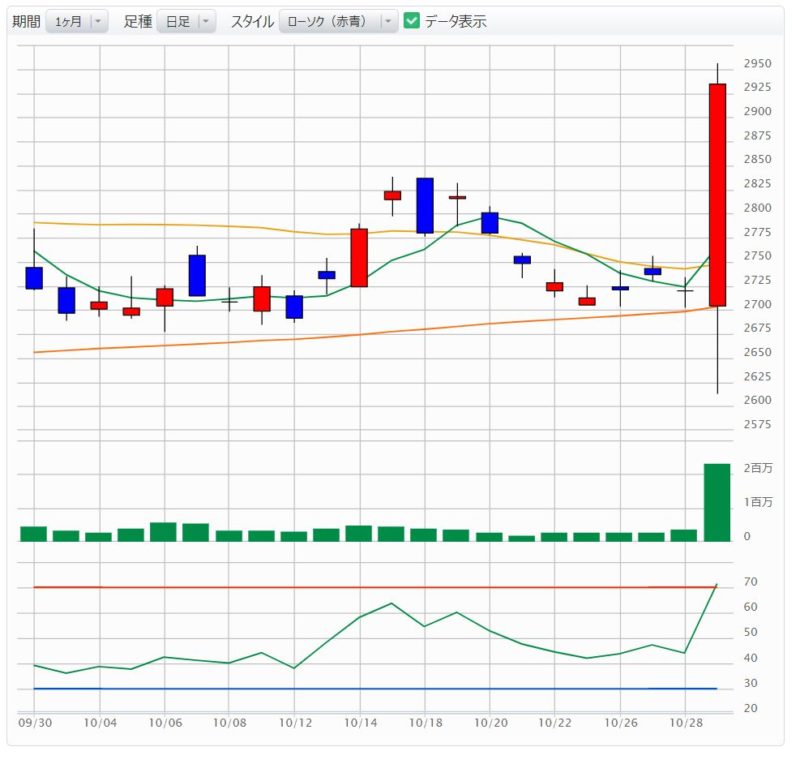Click the 09/30 date label

35,723
